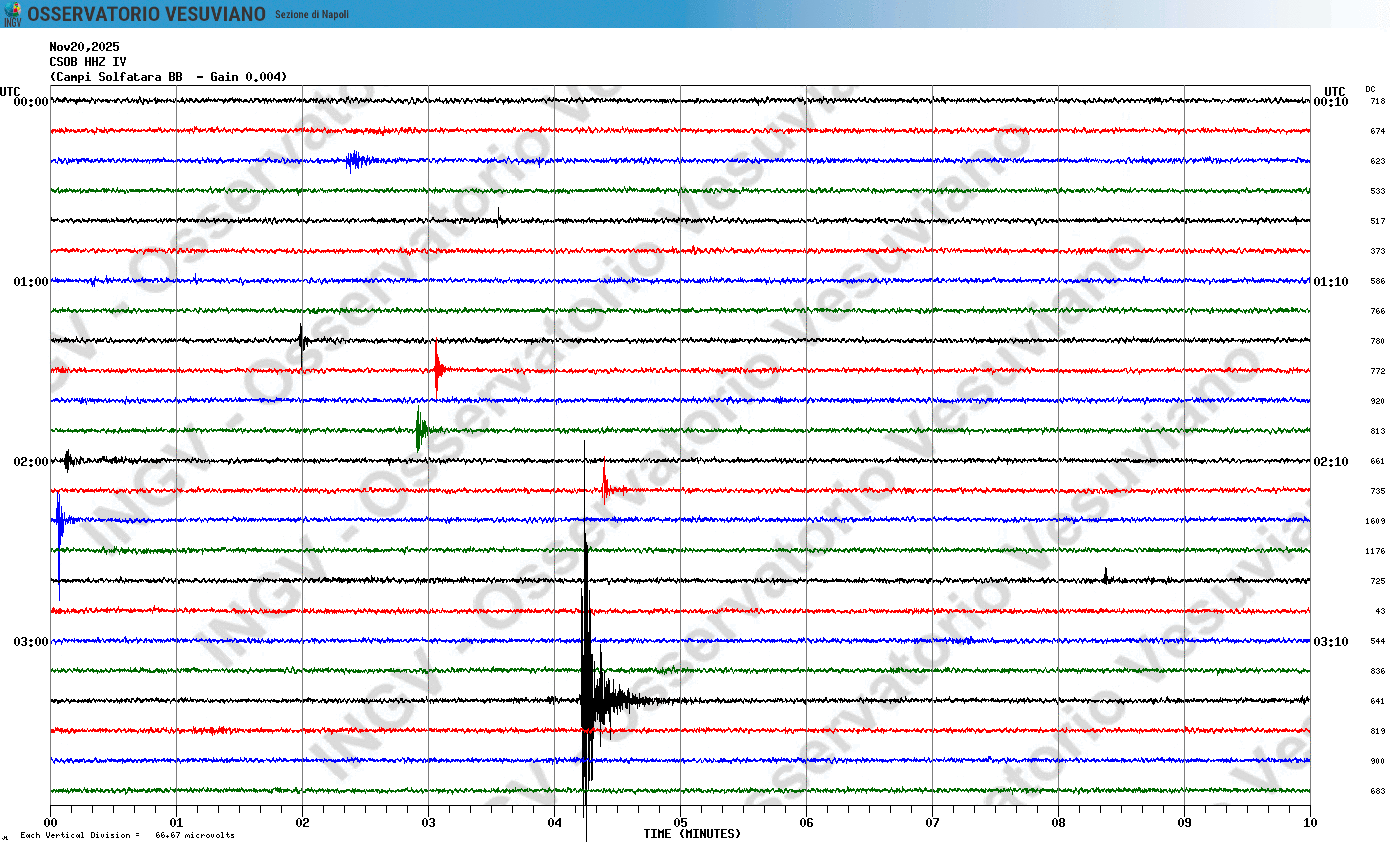
Task: Click the TIME (MINUTES) axis label
Action: (x=692, y=834)
